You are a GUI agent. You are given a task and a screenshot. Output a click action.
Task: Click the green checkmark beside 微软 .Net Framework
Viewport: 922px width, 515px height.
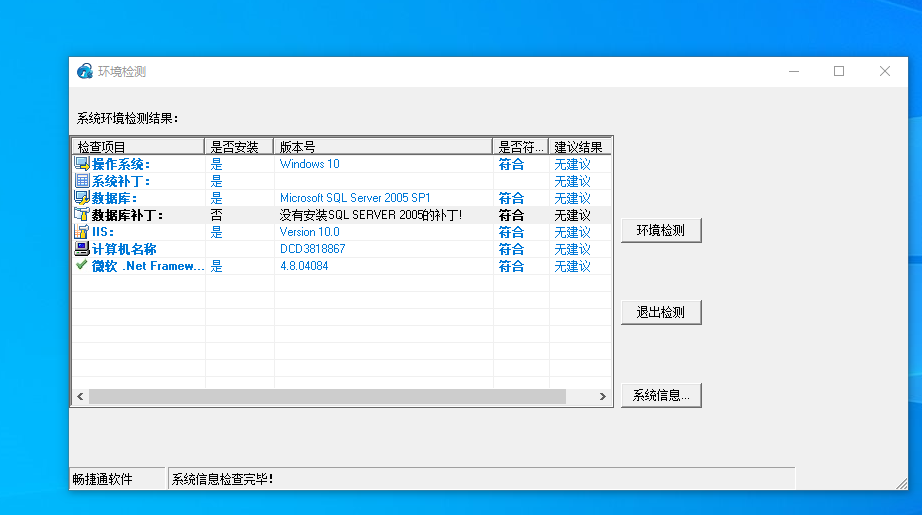(82, 265)
